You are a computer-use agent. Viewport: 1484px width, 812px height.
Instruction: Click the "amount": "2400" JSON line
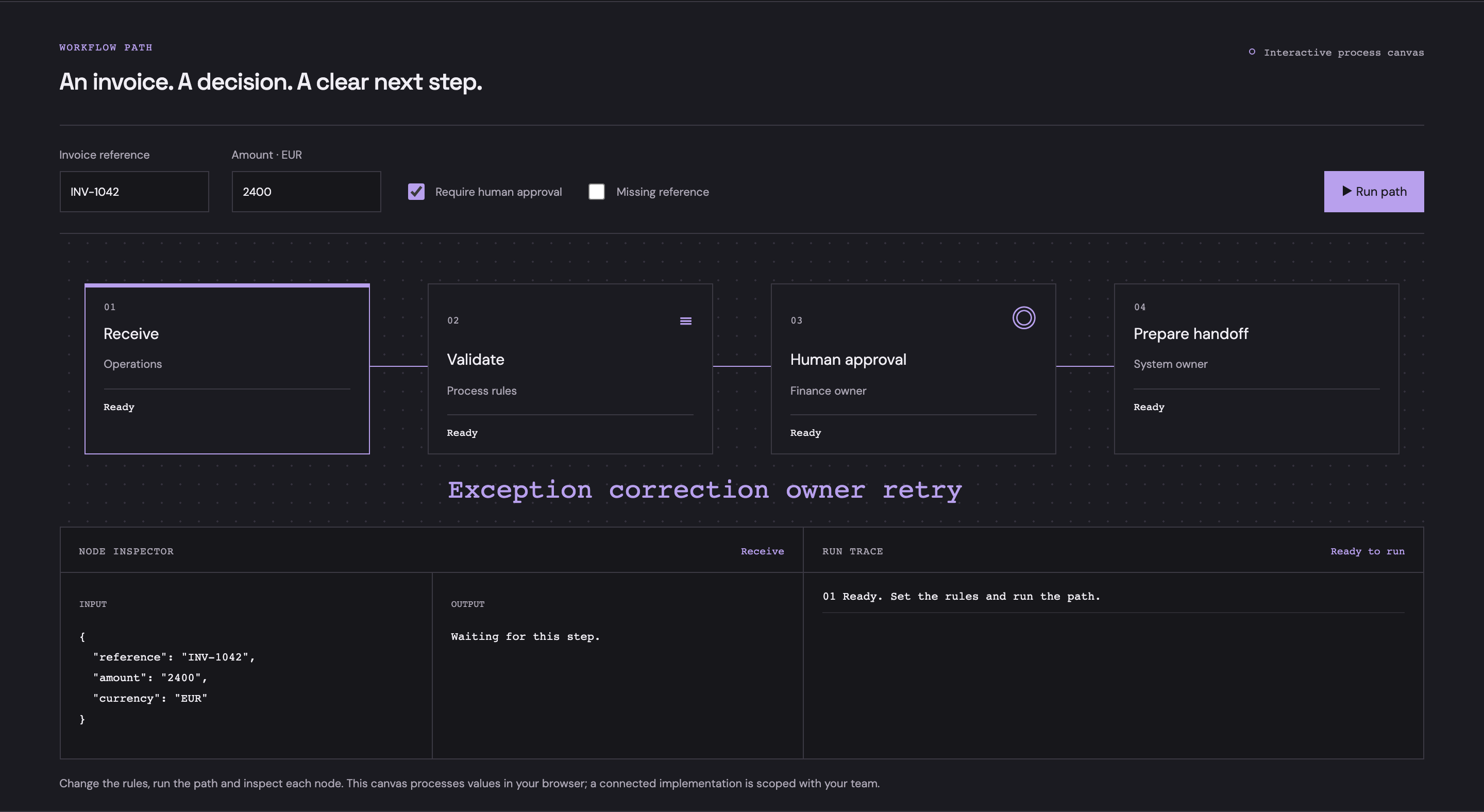tap(150, 679)
